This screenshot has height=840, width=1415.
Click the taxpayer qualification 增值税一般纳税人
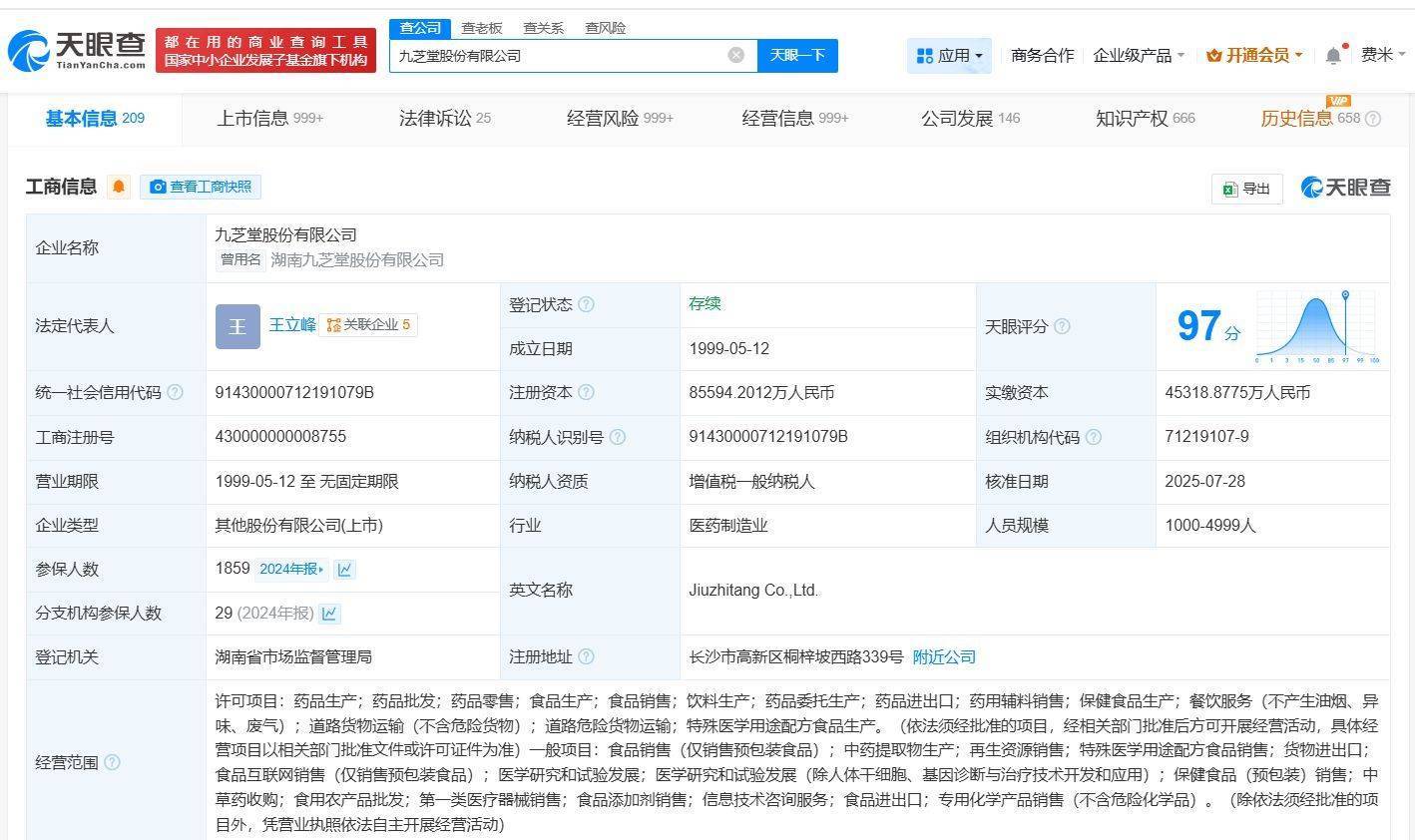pos(751,481)
